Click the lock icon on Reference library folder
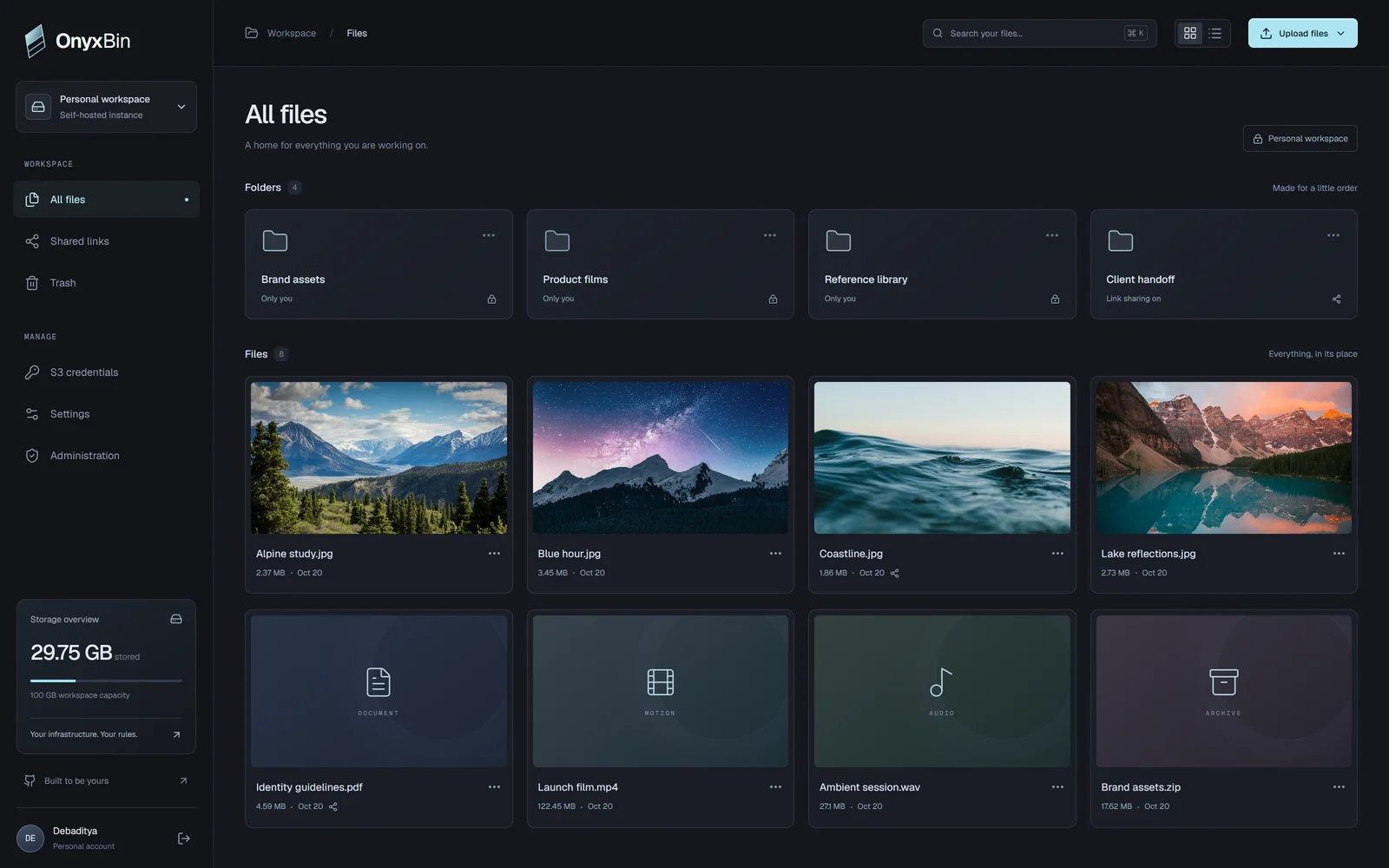Screen dimensions: 1389x868 [x=1055, y=299]
